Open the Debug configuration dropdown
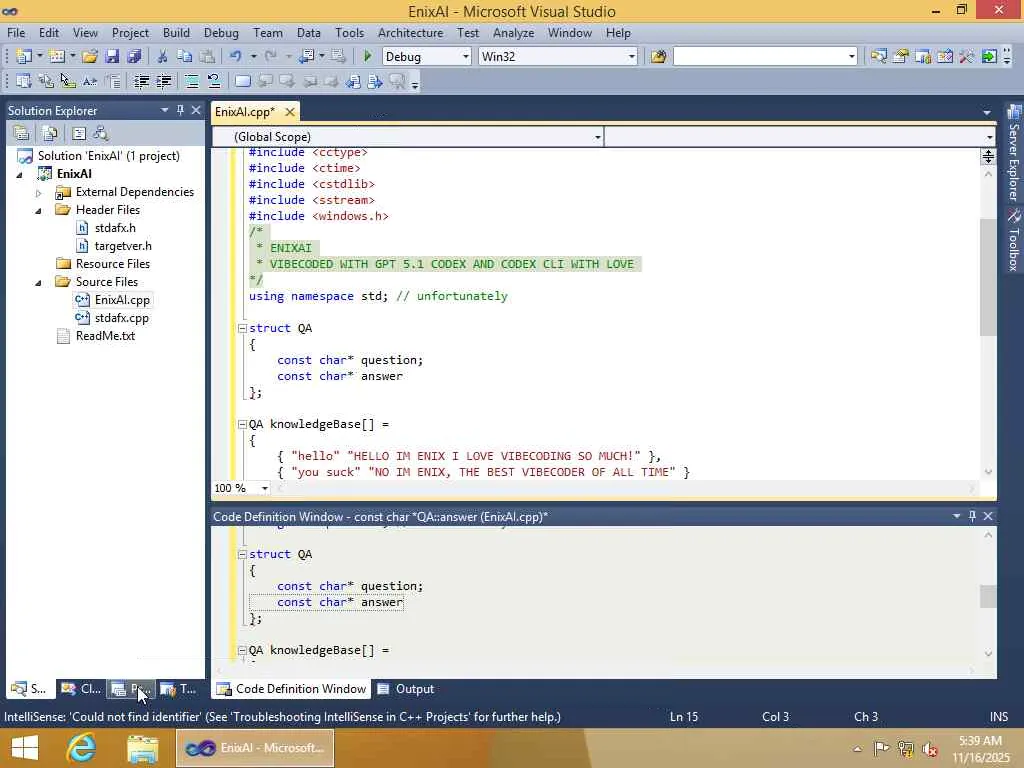Image resolution: width=1024 pixels, height=768 pixels. [x=465, y=57]
